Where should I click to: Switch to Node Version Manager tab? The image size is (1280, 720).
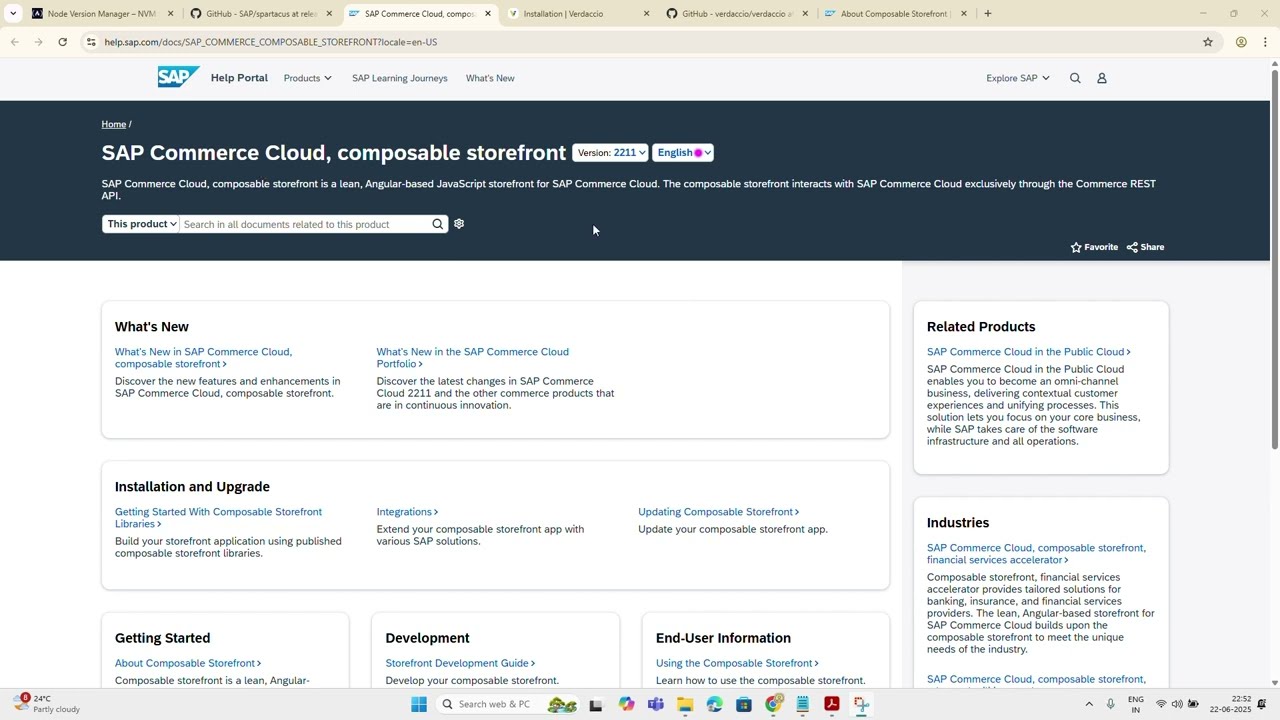pyautogui.click(x=102, y=14)
